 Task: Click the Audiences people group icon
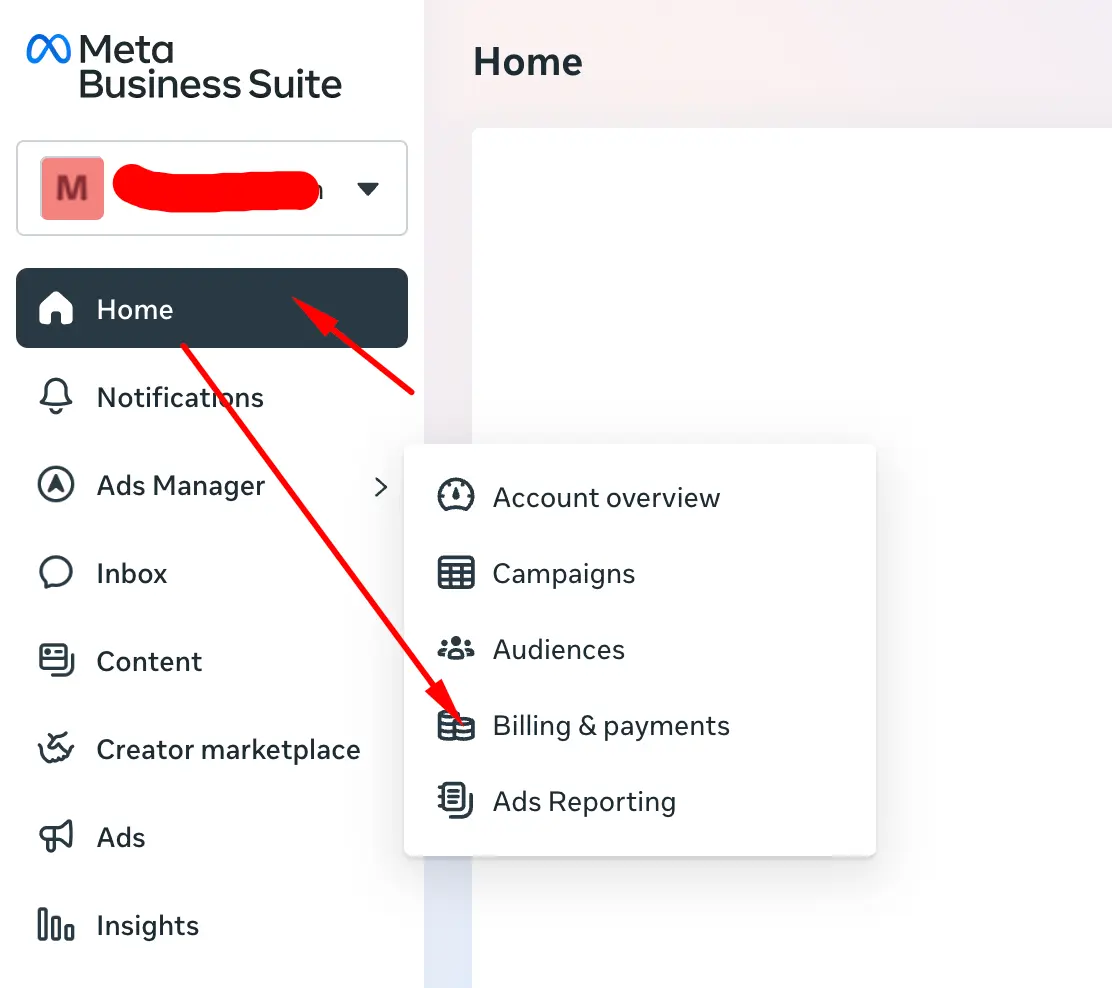click(x=455, y=648)
